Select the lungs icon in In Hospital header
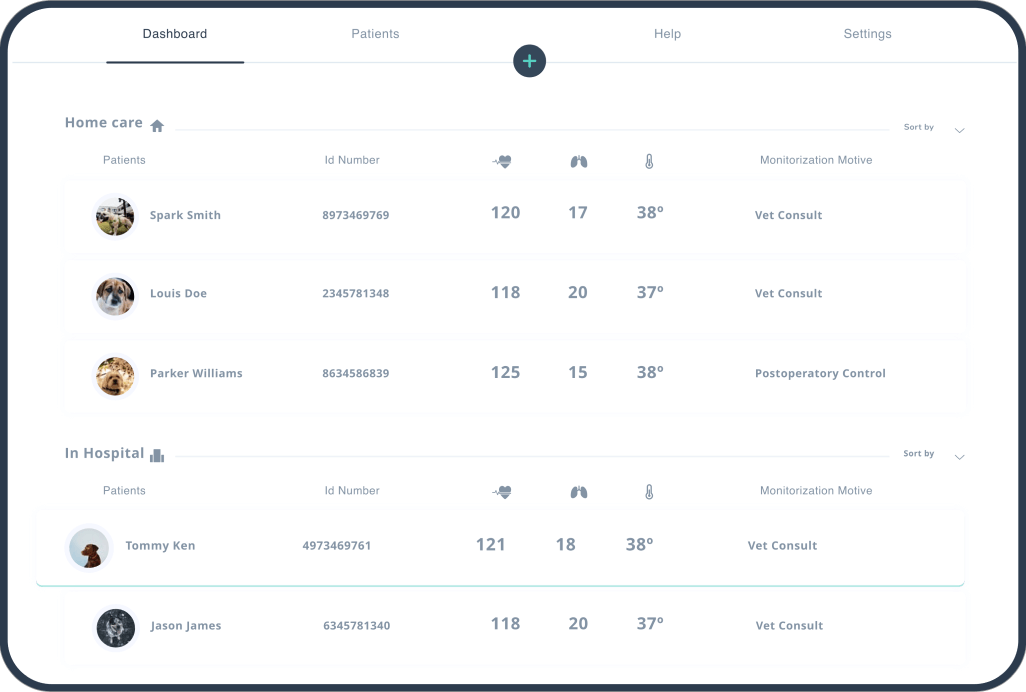The height and width of the screenshot is (692, 1026). coord(578,491)
